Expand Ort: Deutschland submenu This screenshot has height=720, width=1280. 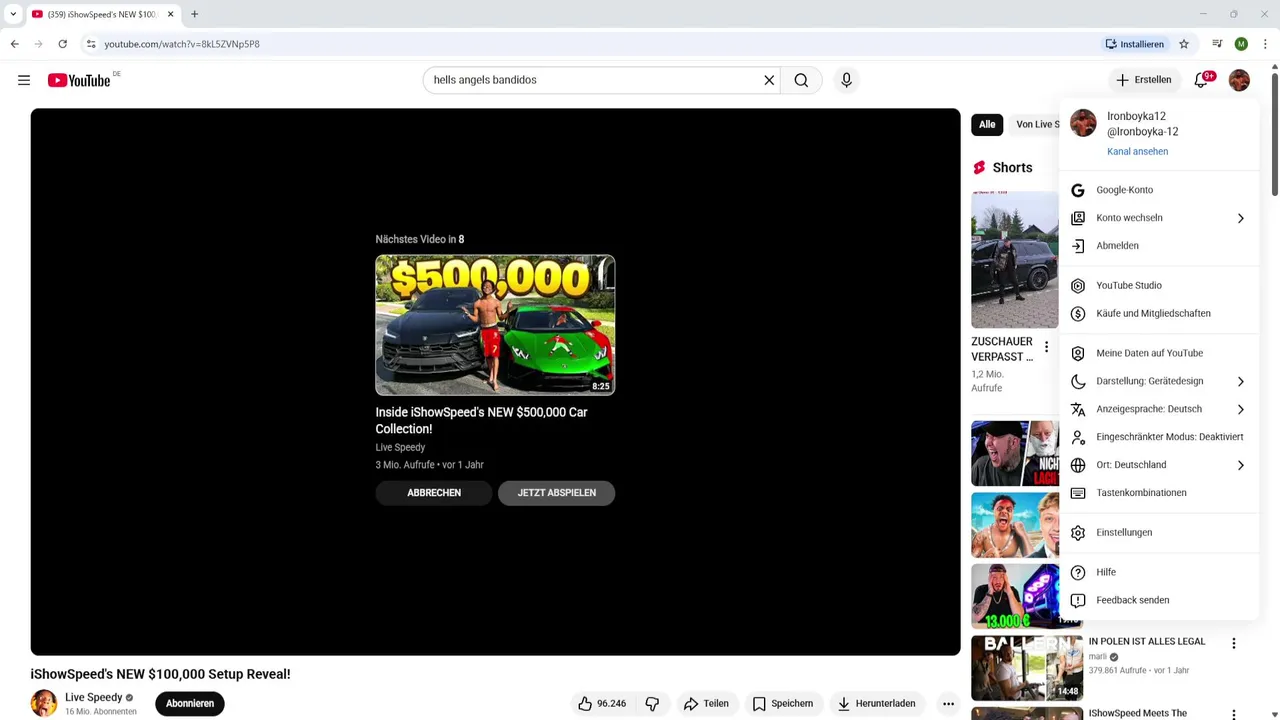pos(1159,465)
